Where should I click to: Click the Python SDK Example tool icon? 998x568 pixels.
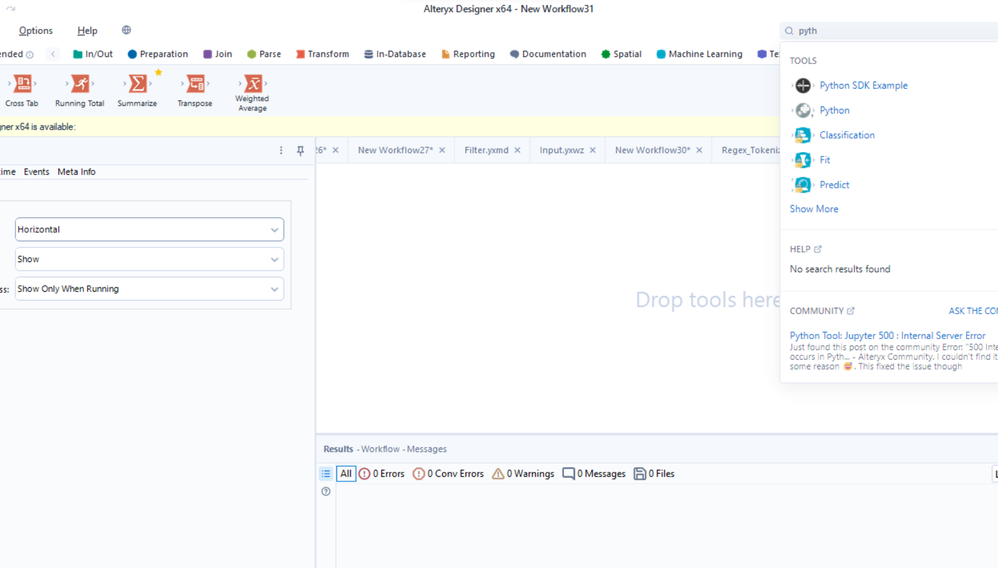click(x=803, y=85)
